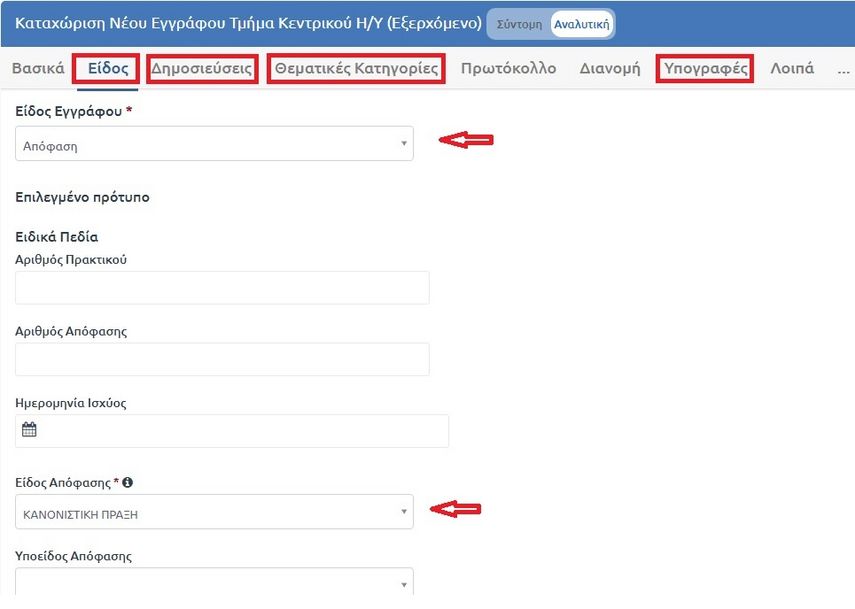Image resolution: width=855 pixels, height=609 pixels.
Task: Expand the Είδος Απόφασης dropdown
Action: pos(214,512)
